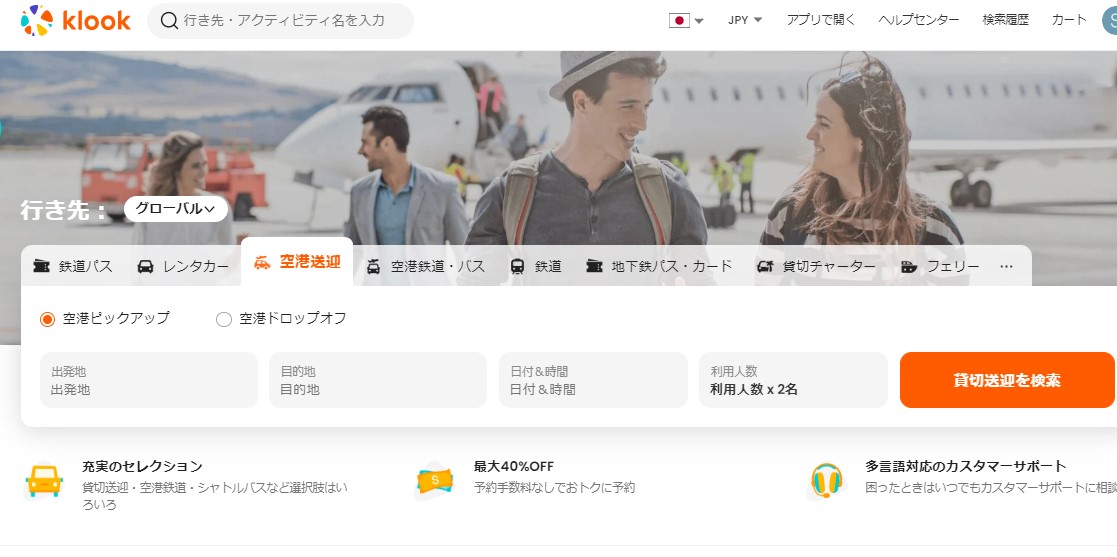Switch to the 空港鉄道・バス tab

[425, 266]
